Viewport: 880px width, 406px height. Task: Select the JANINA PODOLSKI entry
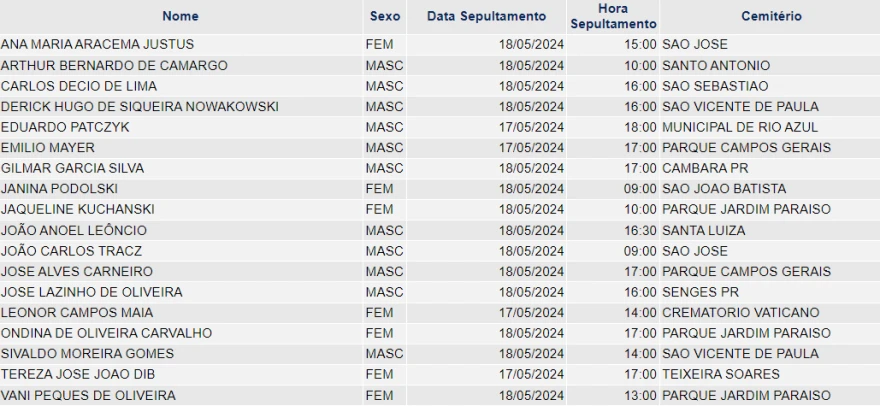(x=59, y=189)
